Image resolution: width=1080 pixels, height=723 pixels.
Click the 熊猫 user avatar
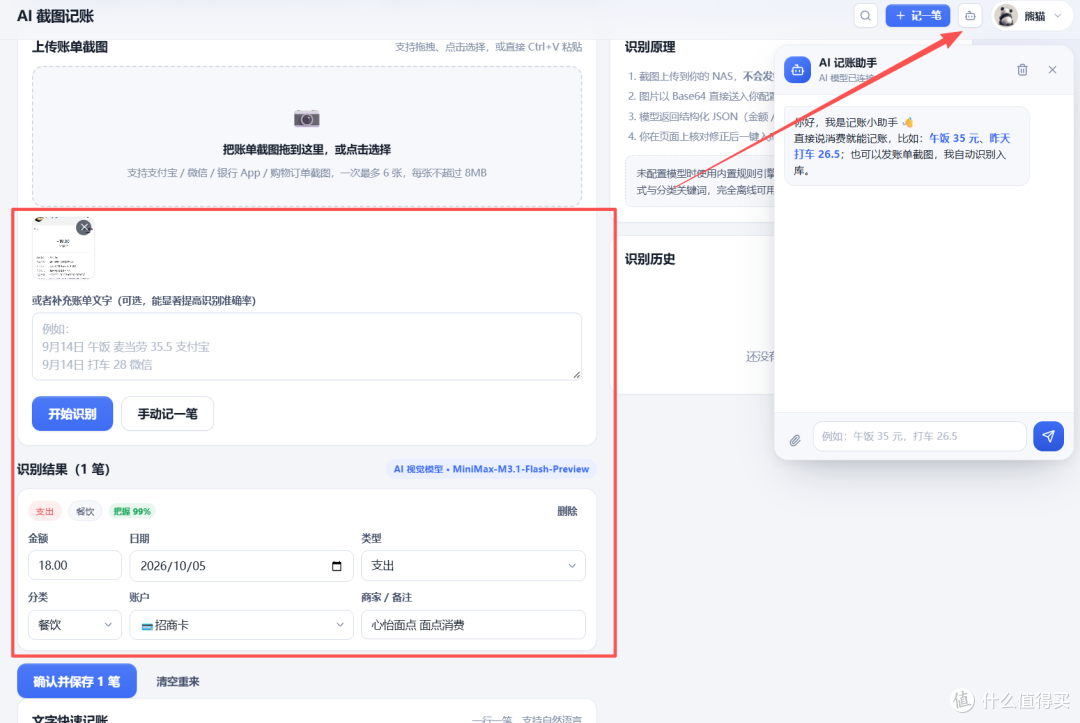[1007, 16]
